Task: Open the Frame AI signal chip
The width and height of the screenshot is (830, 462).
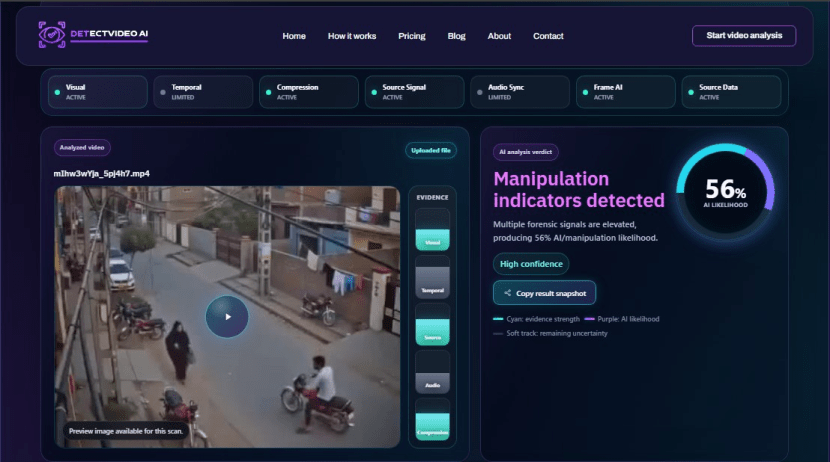Action: coord(626,92)
